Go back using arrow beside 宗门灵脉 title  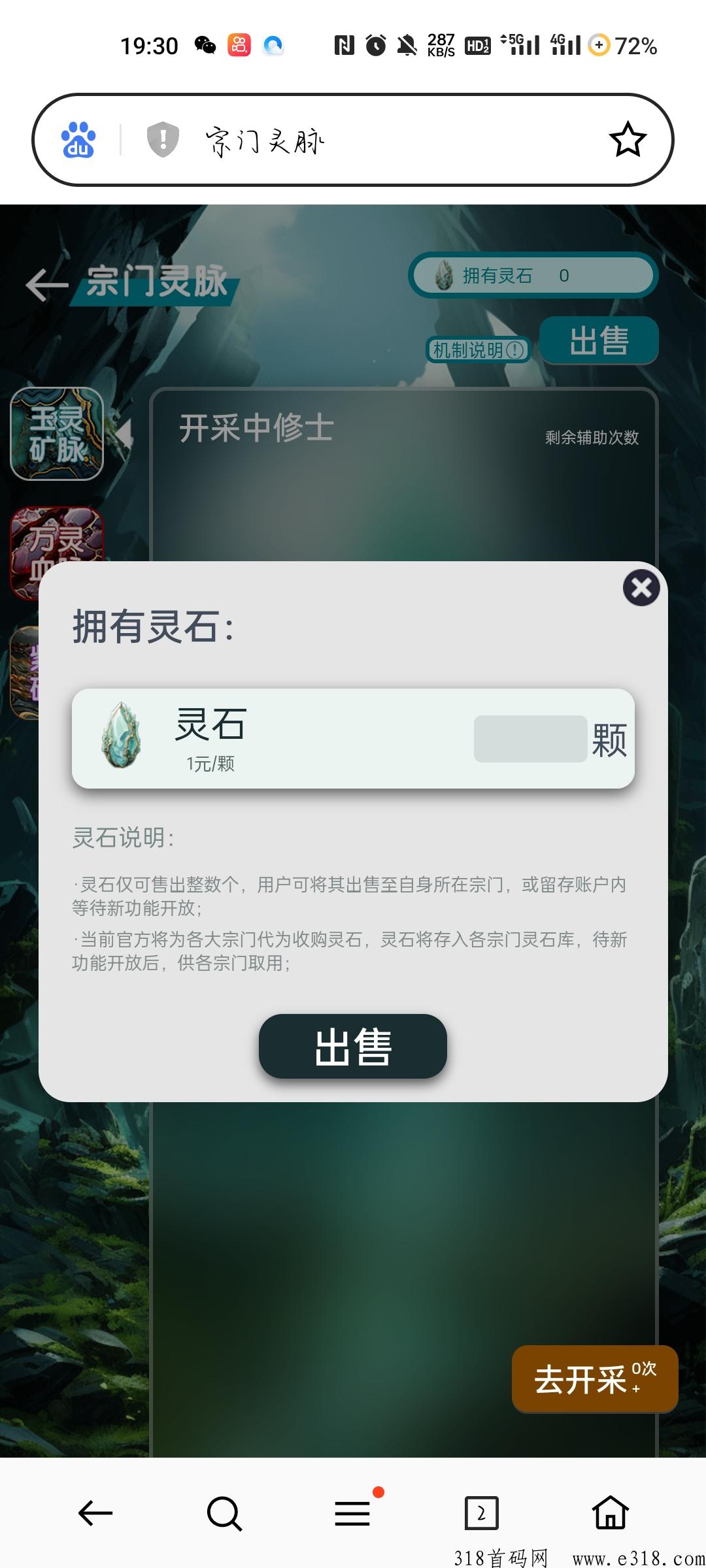(46, 285)
